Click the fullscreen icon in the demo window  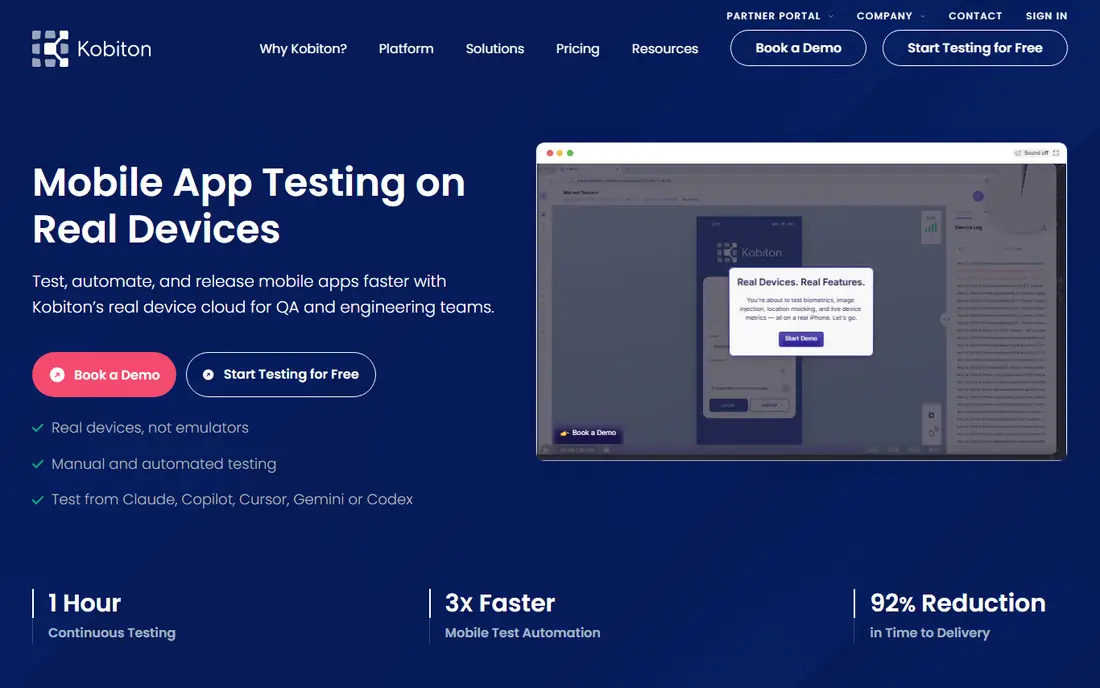pyautogui.click(x=1057, y=153)
